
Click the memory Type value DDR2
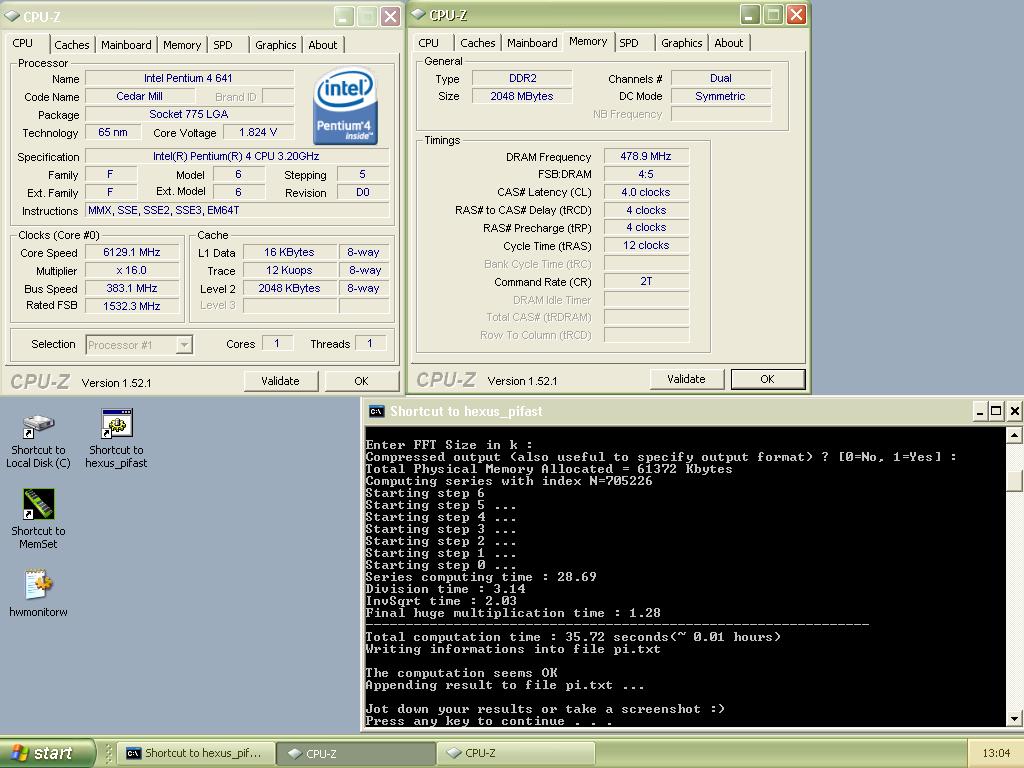point(522,78)
